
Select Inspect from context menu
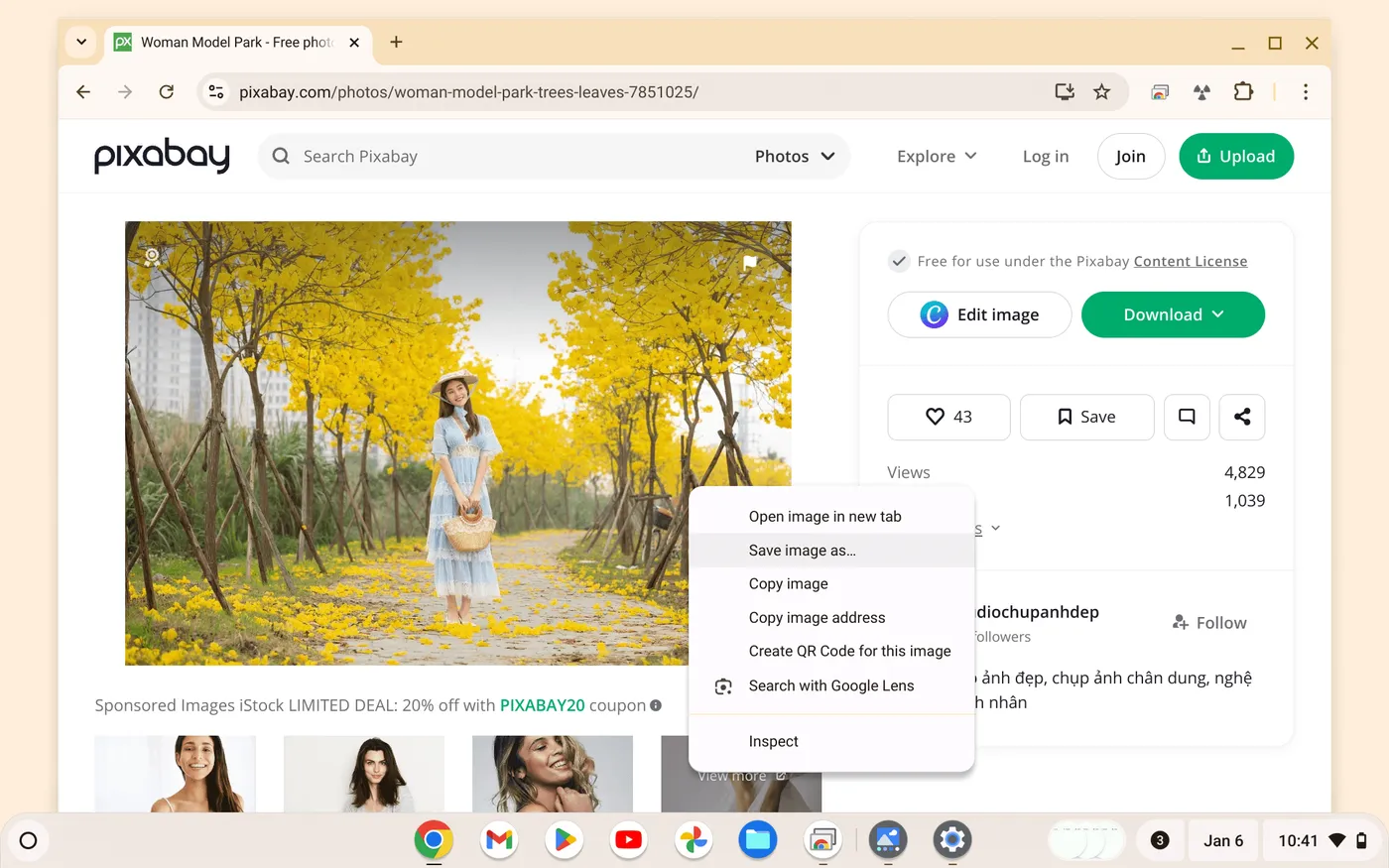point(831,742)
